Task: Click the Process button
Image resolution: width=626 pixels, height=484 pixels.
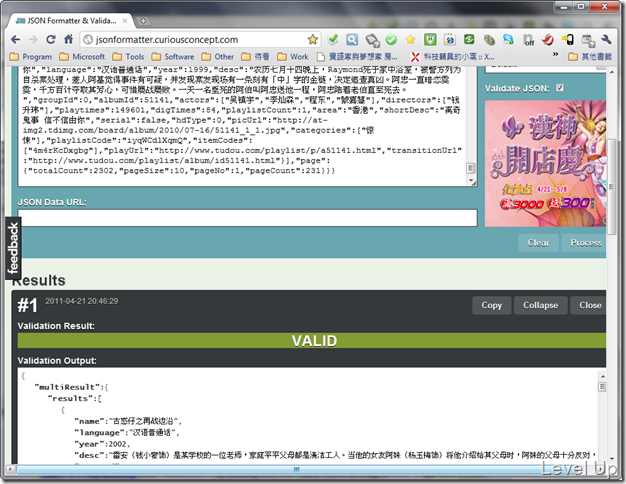Action: [x=584, y=243]
